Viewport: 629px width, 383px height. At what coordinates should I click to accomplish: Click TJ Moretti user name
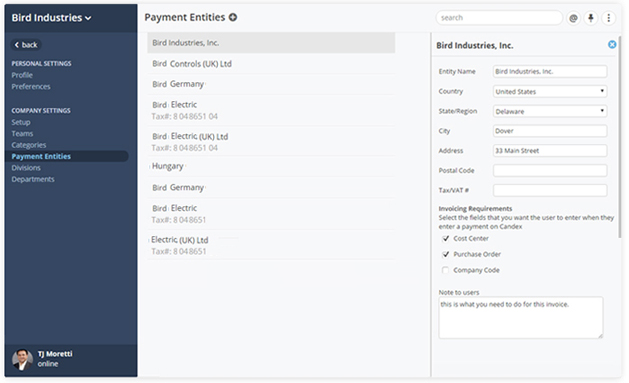[x=55, y=354]
